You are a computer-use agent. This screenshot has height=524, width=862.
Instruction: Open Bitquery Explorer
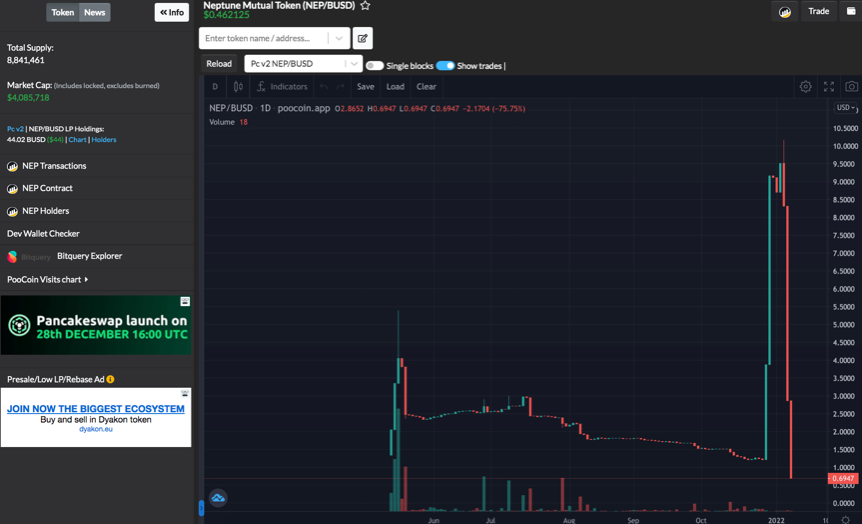click(x=90, y=256)
